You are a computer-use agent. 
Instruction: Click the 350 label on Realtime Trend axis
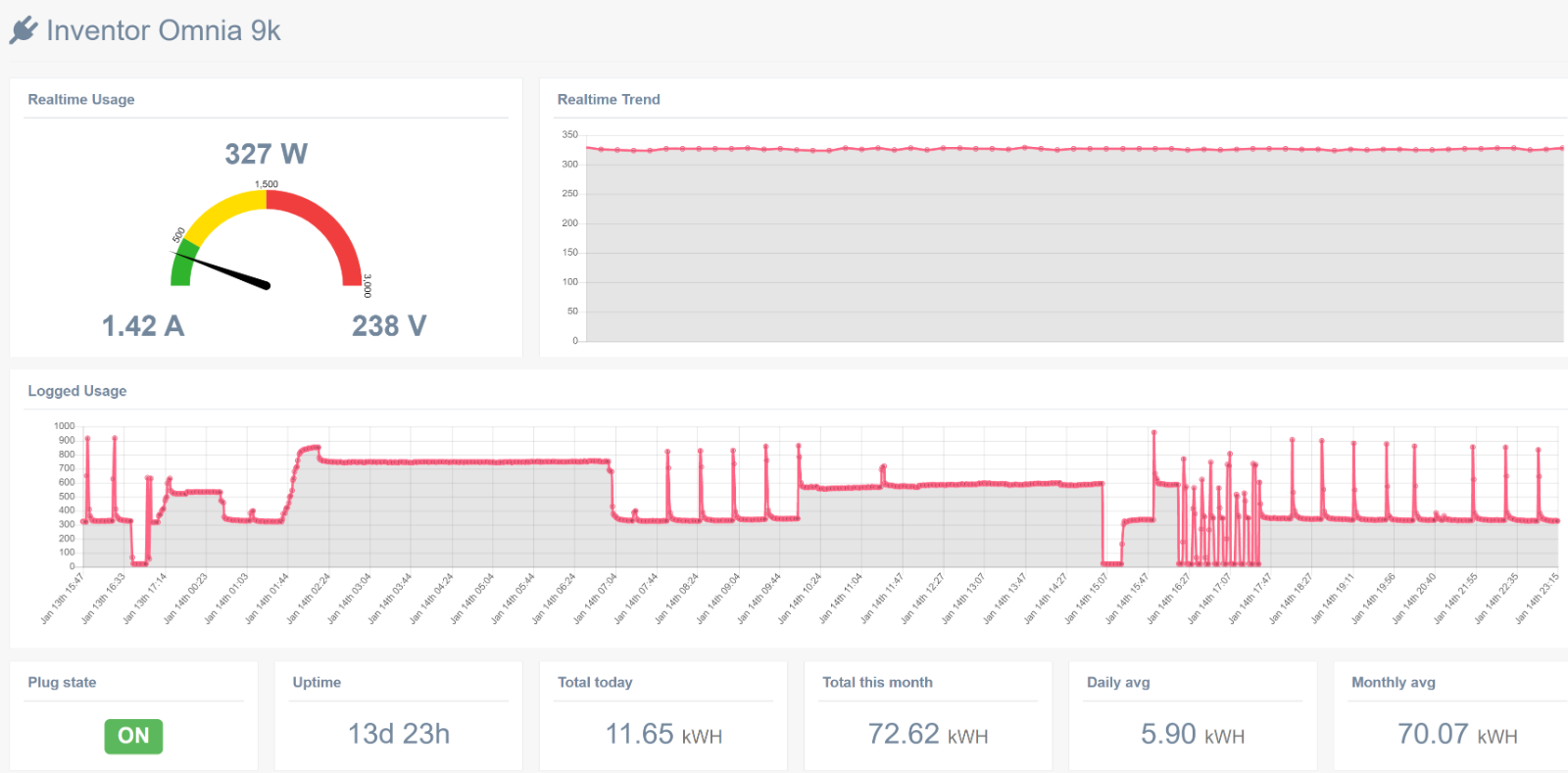[570, 134]
